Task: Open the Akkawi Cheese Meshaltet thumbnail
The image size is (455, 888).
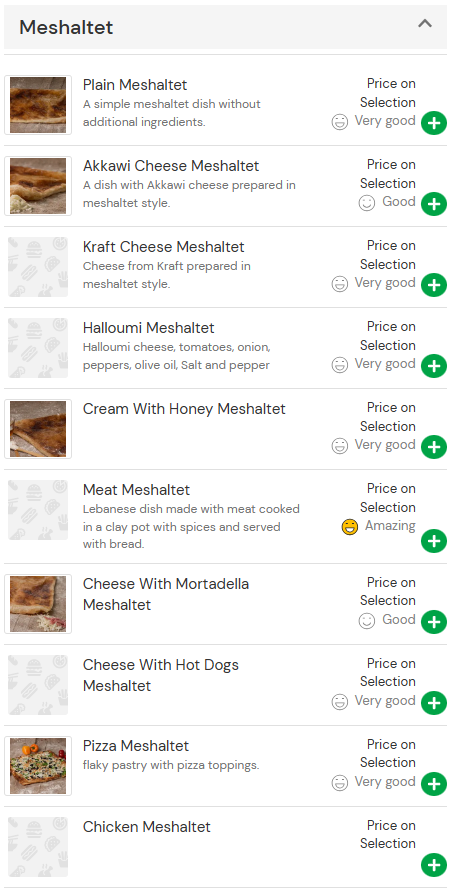Action: pyautogui.click(x=38, y=186)
